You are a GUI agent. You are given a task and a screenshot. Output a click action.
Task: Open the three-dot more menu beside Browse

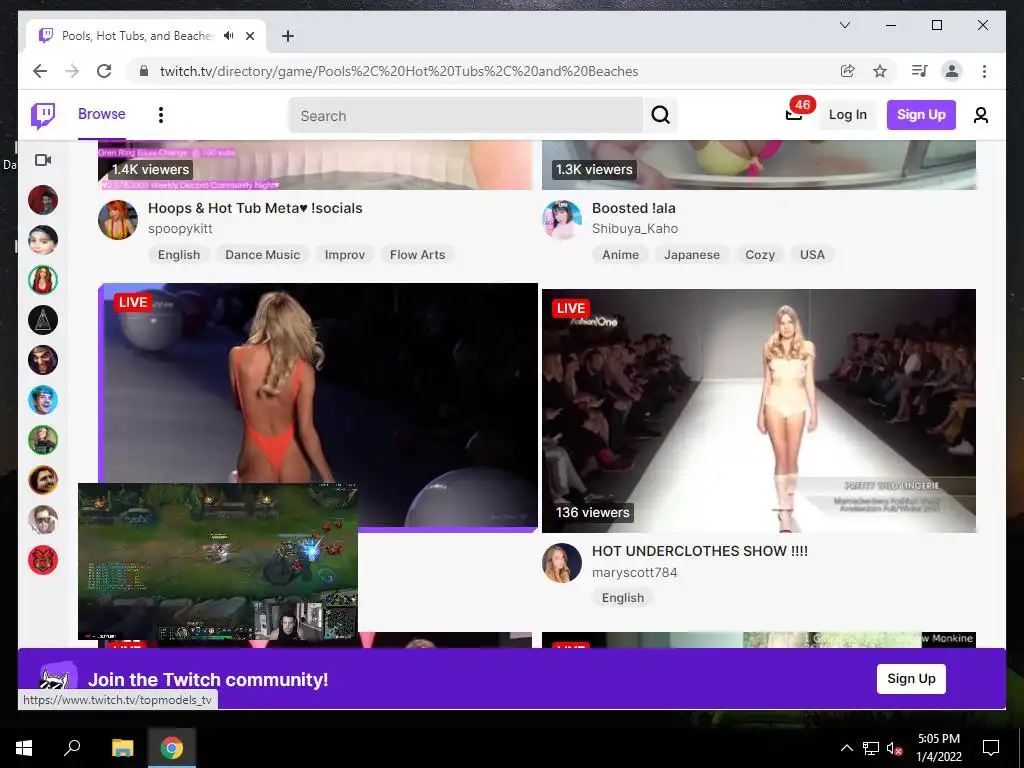point(161,116)
